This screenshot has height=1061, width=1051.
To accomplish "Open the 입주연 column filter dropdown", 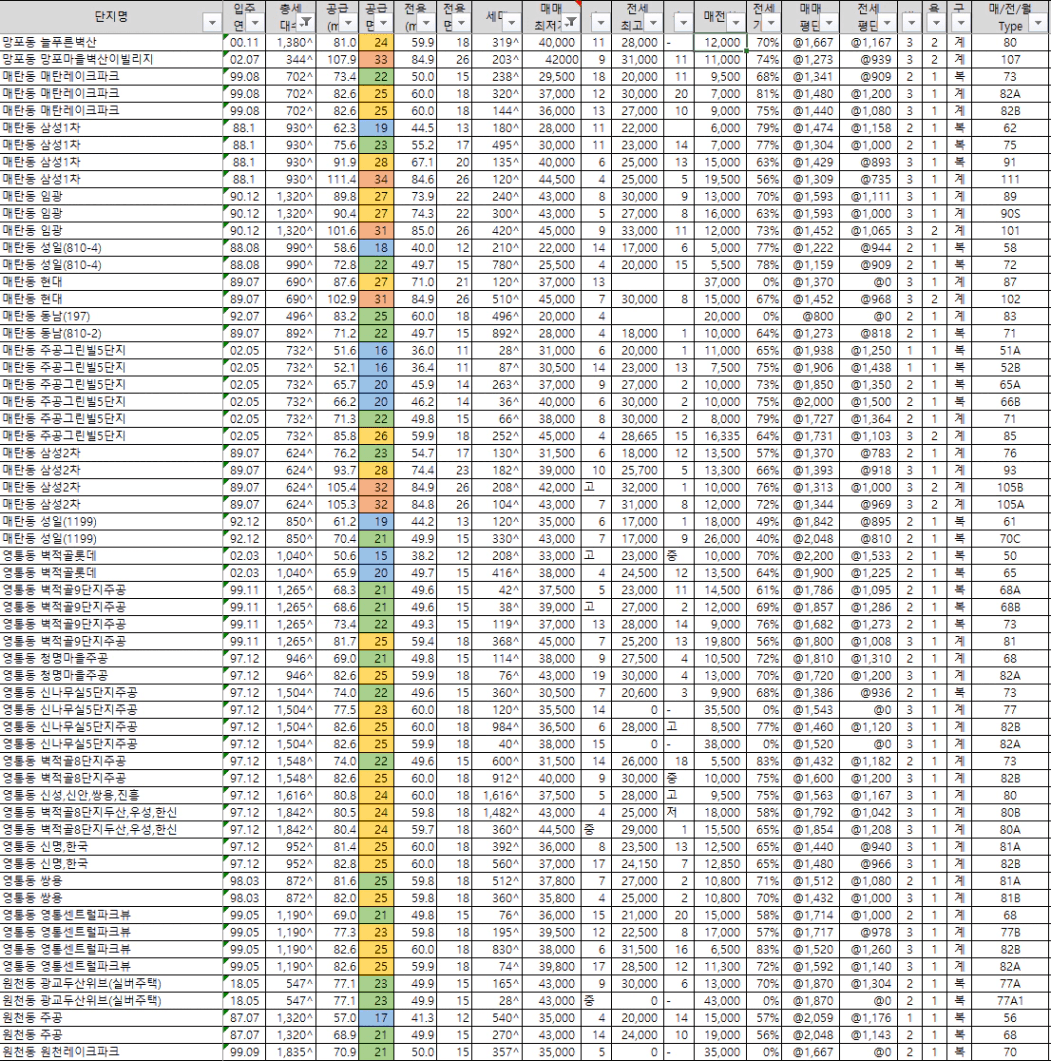I will click(x=255, y=23).
